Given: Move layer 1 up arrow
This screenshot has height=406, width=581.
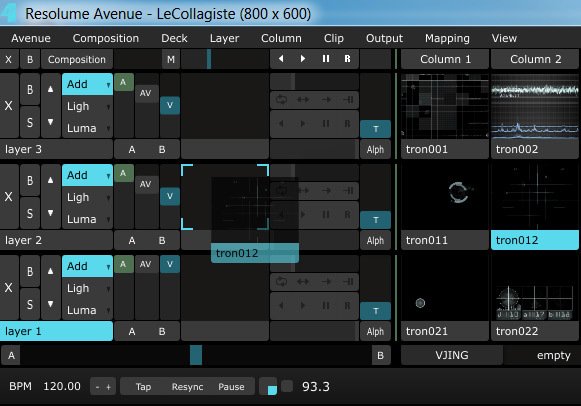Looking at the screenshot, I should [50, 271].
